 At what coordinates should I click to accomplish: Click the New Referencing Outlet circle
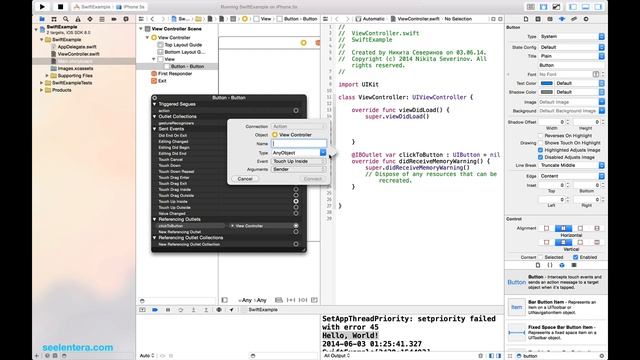tap(296, 232)
